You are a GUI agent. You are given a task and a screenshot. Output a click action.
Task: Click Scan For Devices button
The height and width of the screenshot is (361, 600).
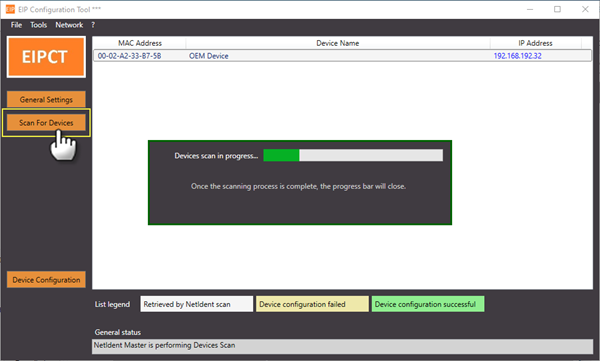(46, 123)
